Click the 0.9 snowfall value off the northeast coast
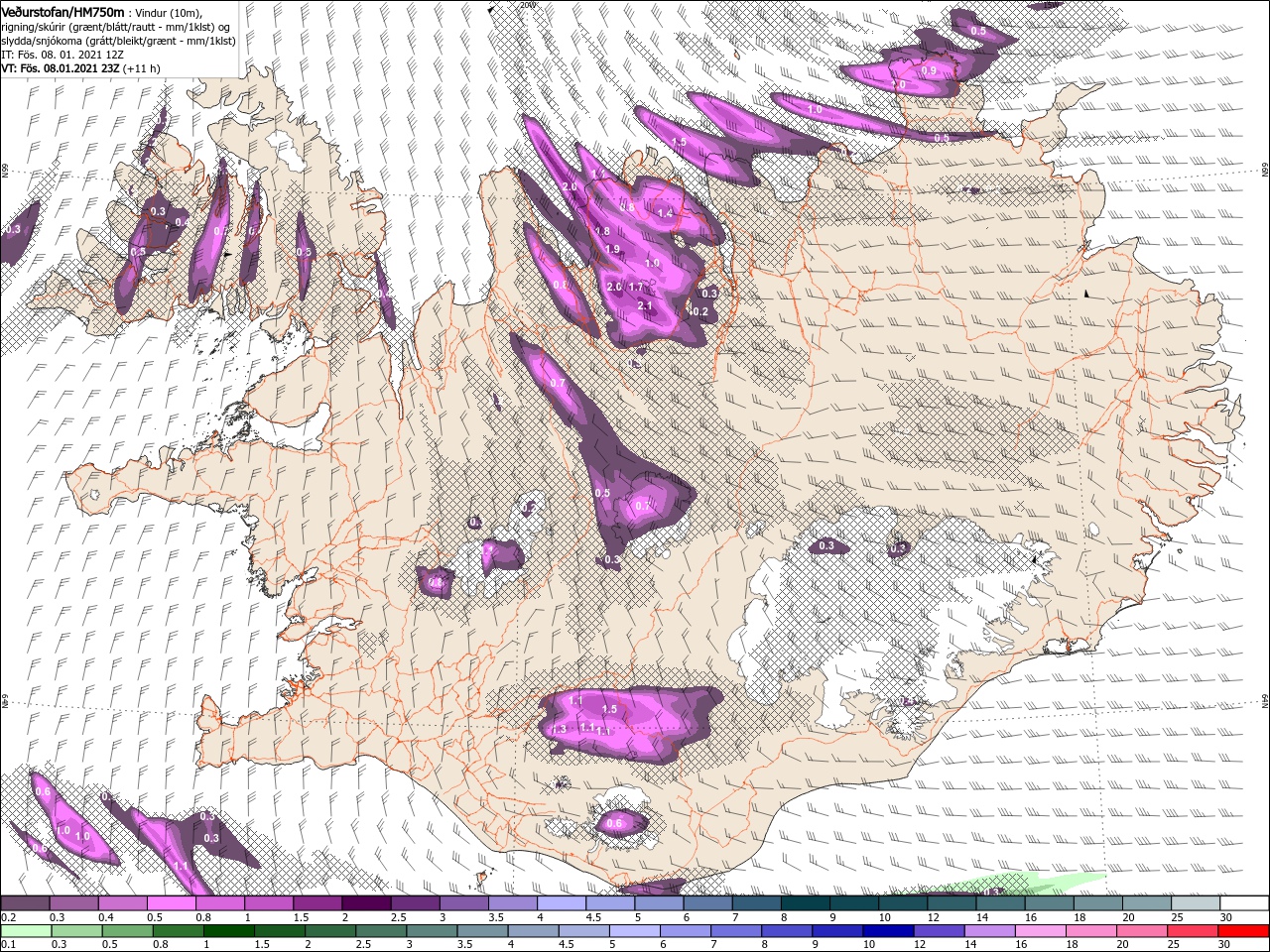This screenshot has width=1270, height=952. pos(929,70)
